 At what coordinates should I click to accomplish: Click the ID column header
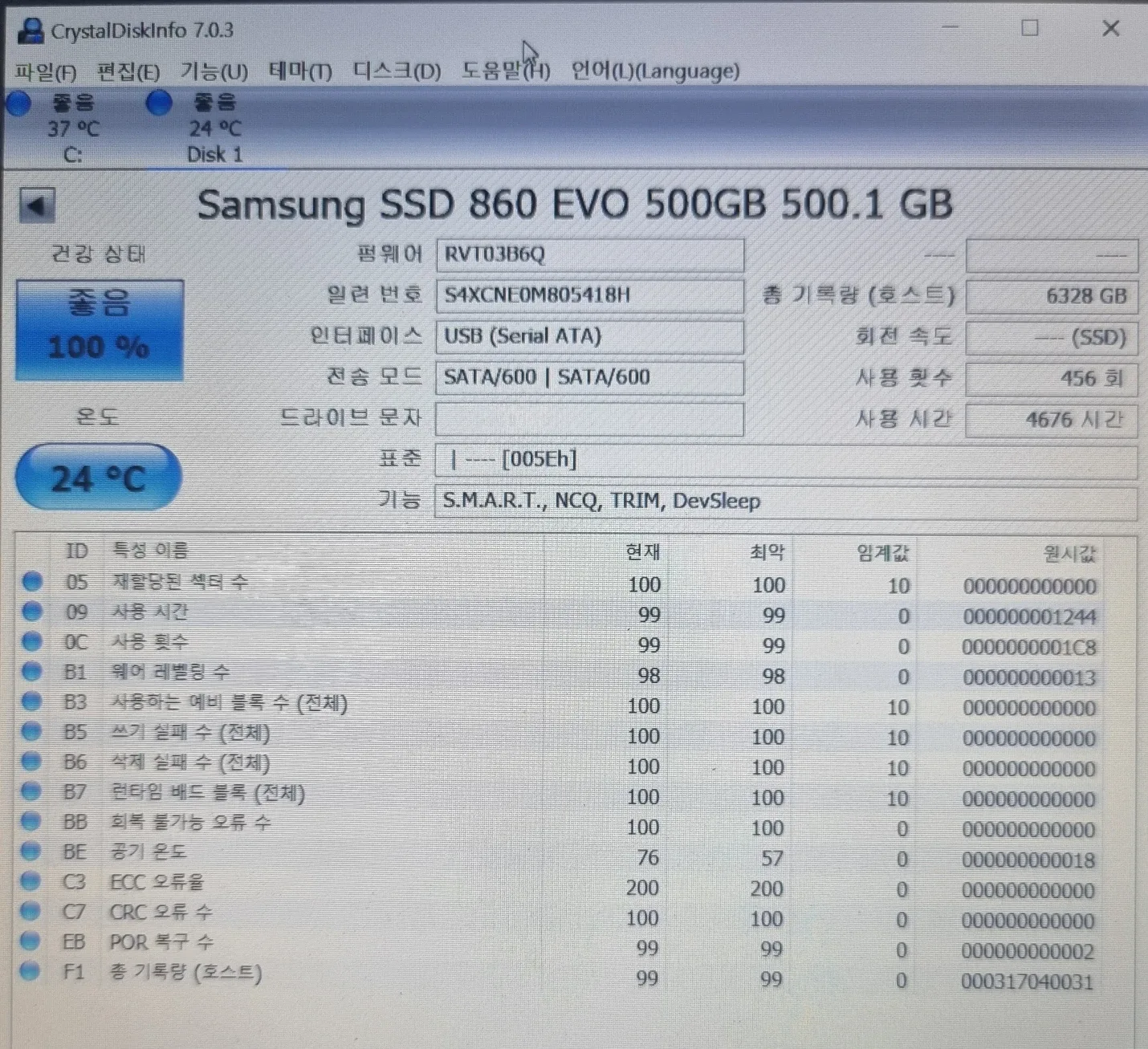77,551
